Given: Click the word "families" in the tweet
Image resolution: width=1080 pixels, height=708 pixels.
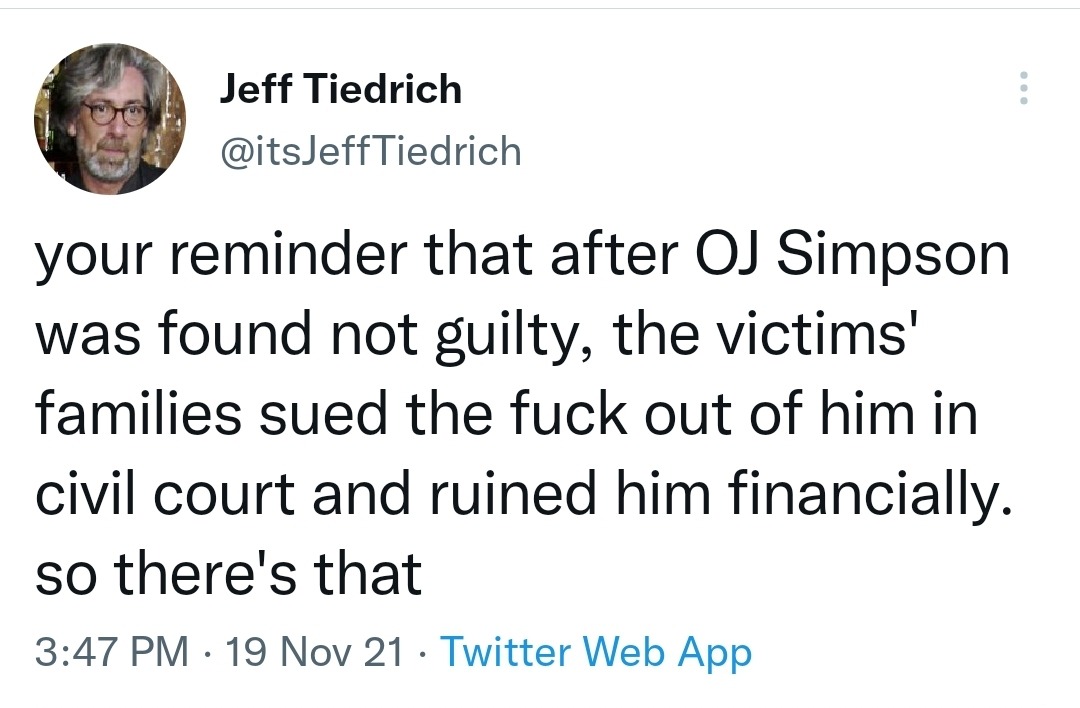Looking at the screenshot, I should coord(138,415).
